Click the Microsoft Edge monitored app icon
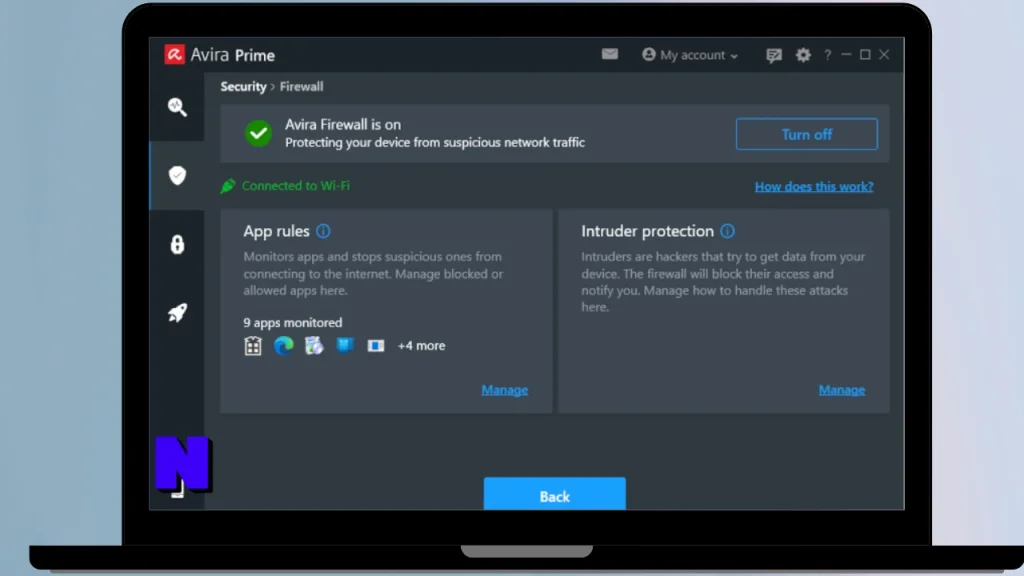Image resolution: width=1024 pixels, height=576 pixels. (x=283, y=345)
